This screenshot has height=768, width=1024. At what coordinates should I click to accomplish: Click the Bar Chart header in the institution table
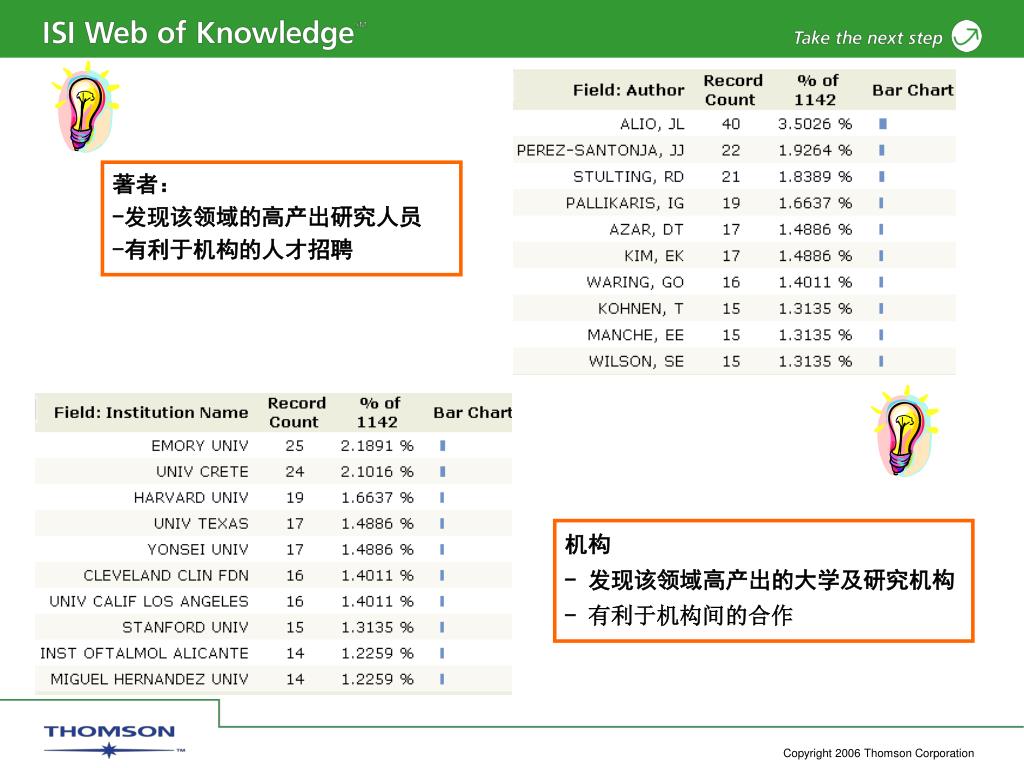click(473, 413)
